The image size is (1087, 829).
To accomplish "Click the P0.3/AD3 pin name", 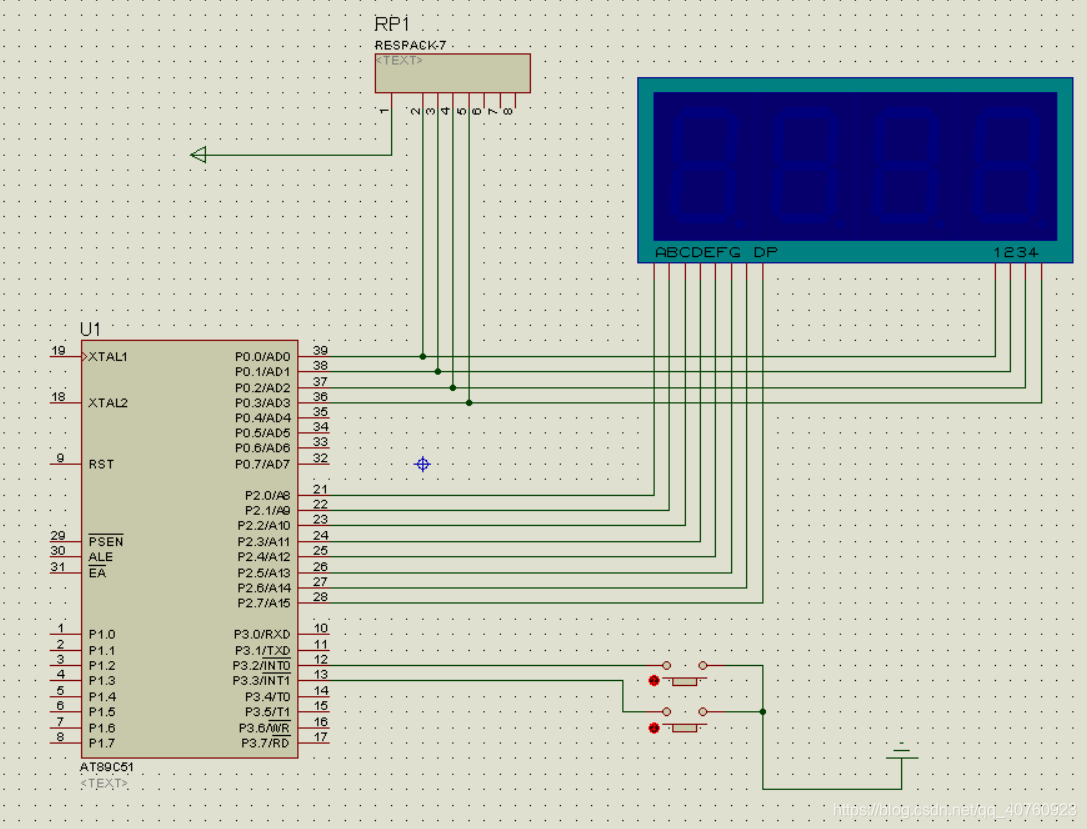I will (263, 403).
